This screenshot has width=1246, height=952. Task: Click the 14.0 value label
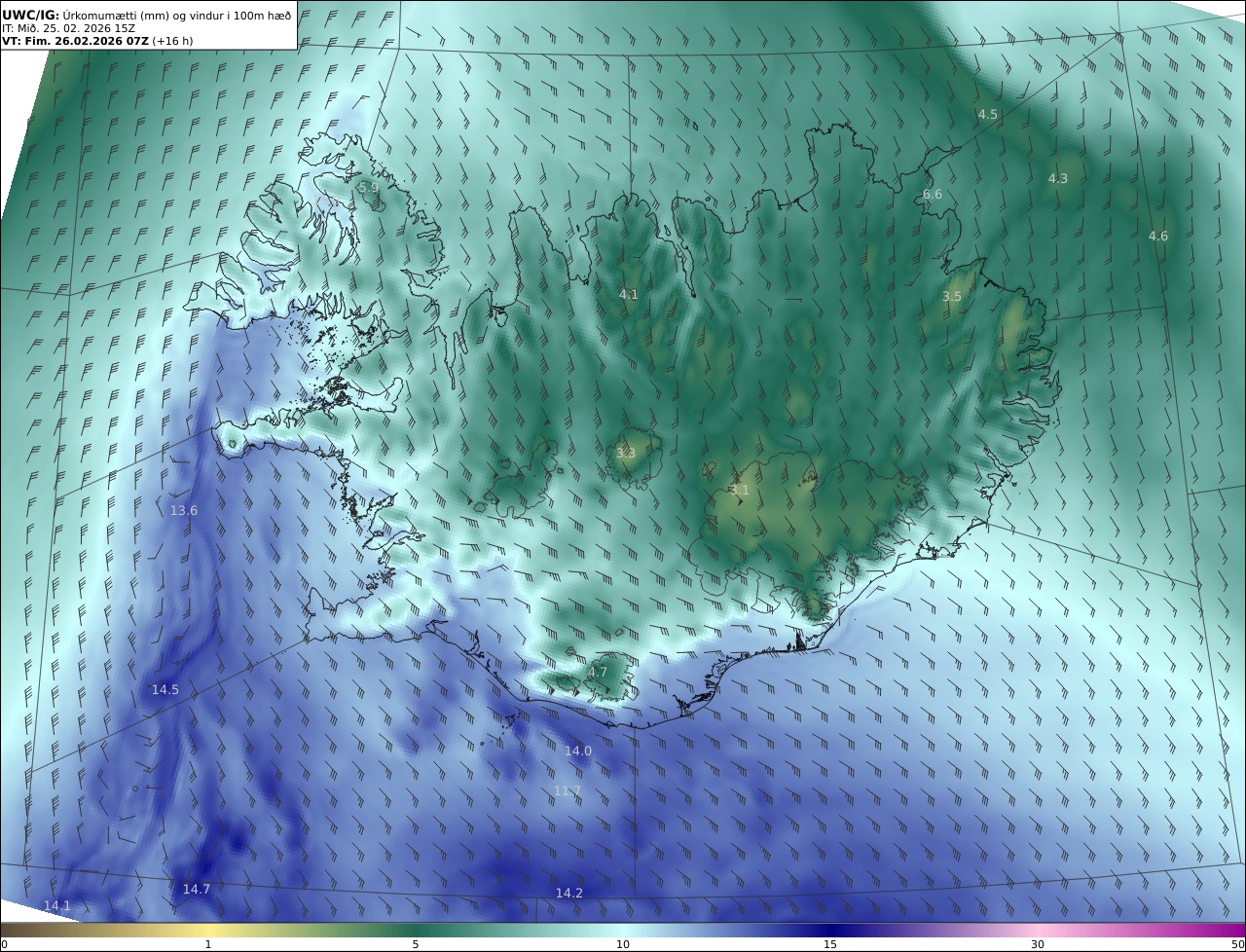[x=578, y=751]
